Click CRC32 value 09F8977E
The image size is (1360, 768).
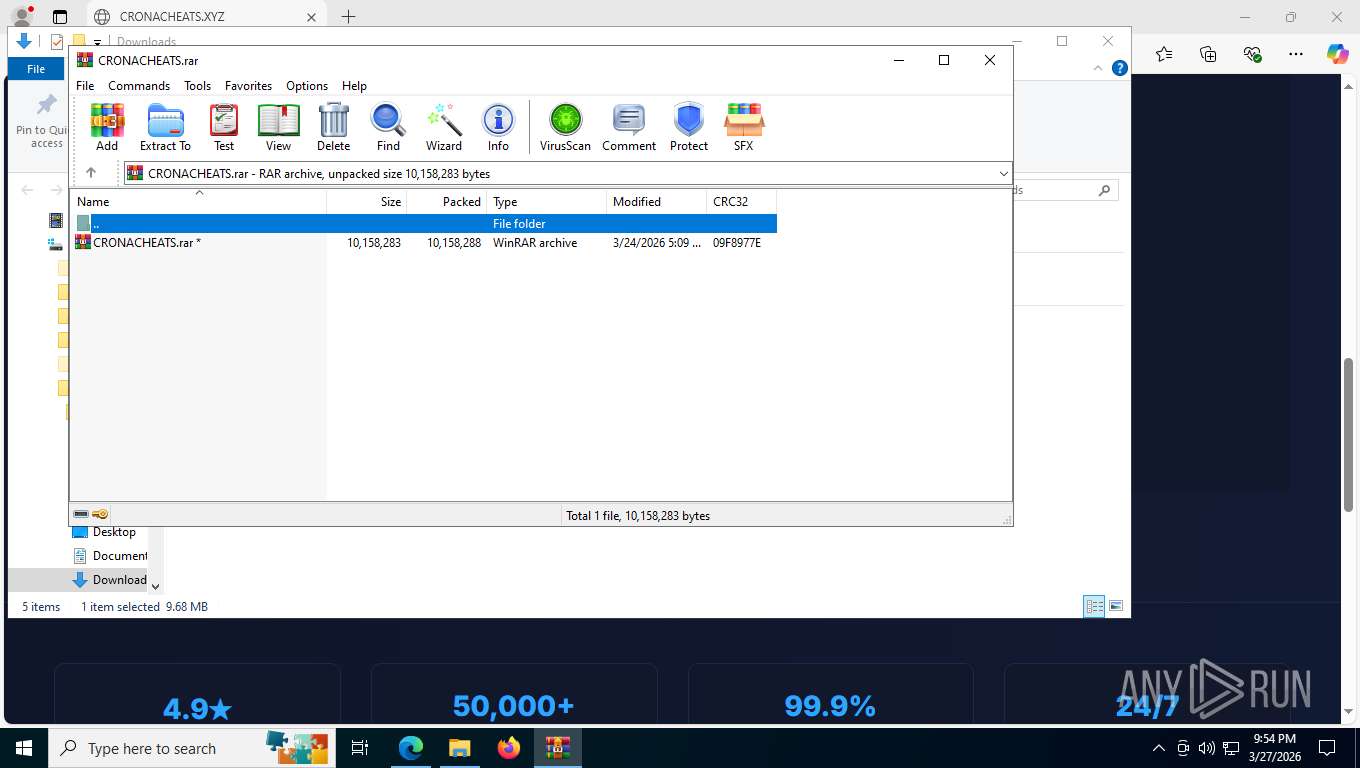tap(737, 242)
